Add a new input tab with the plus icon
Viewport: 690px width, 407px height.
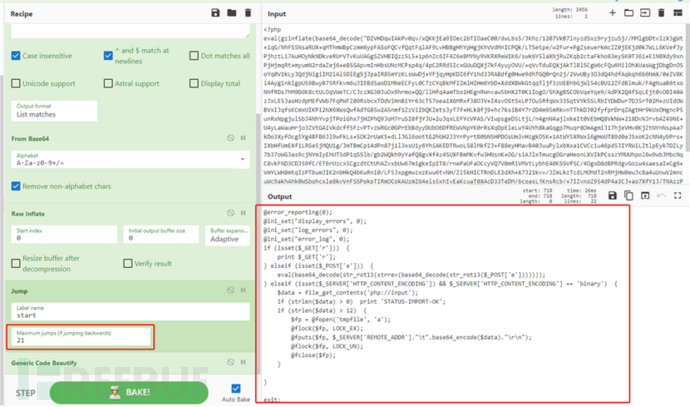click(612, 13)
